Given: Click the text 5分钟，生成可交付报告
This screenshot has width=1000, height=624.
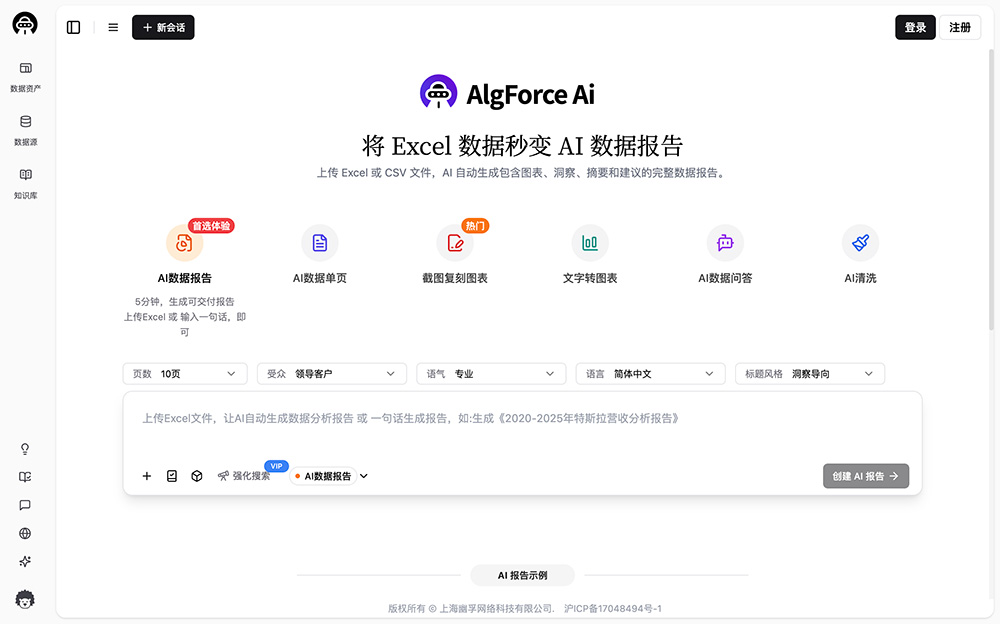Looking at the screenshot, I should (184, 302).
